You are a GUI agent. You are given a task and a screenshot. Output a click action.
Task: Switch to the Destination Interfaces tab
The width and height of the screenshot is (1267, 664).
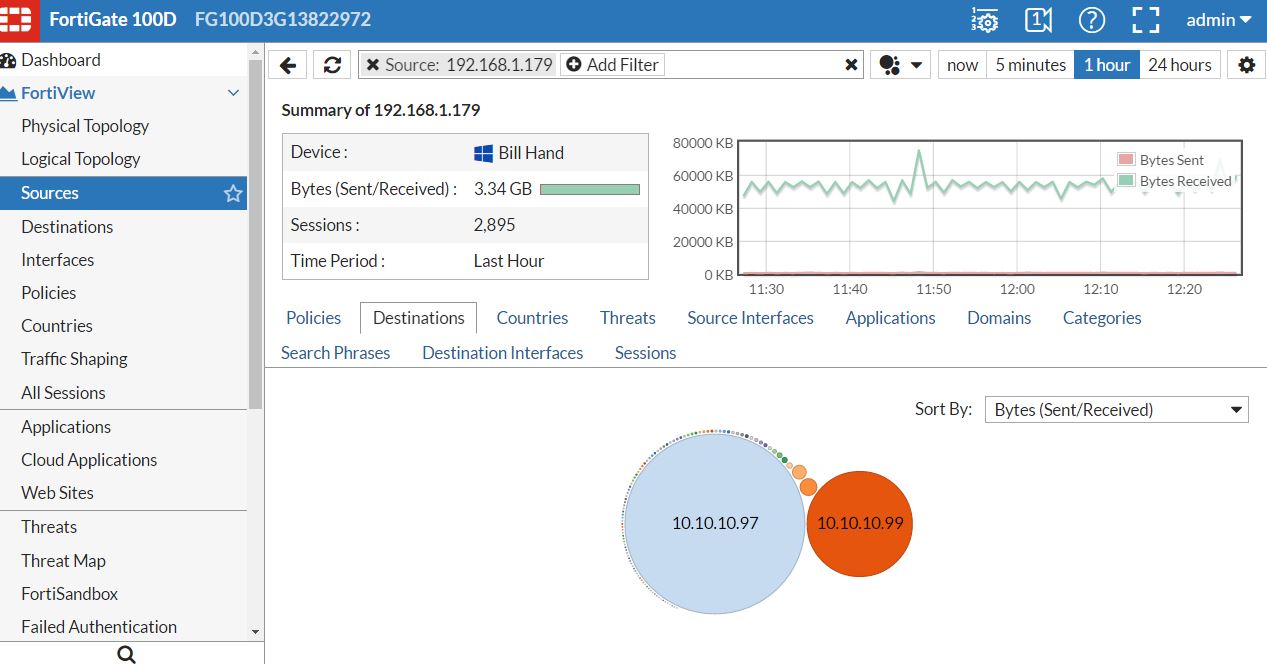pos(502,353)
